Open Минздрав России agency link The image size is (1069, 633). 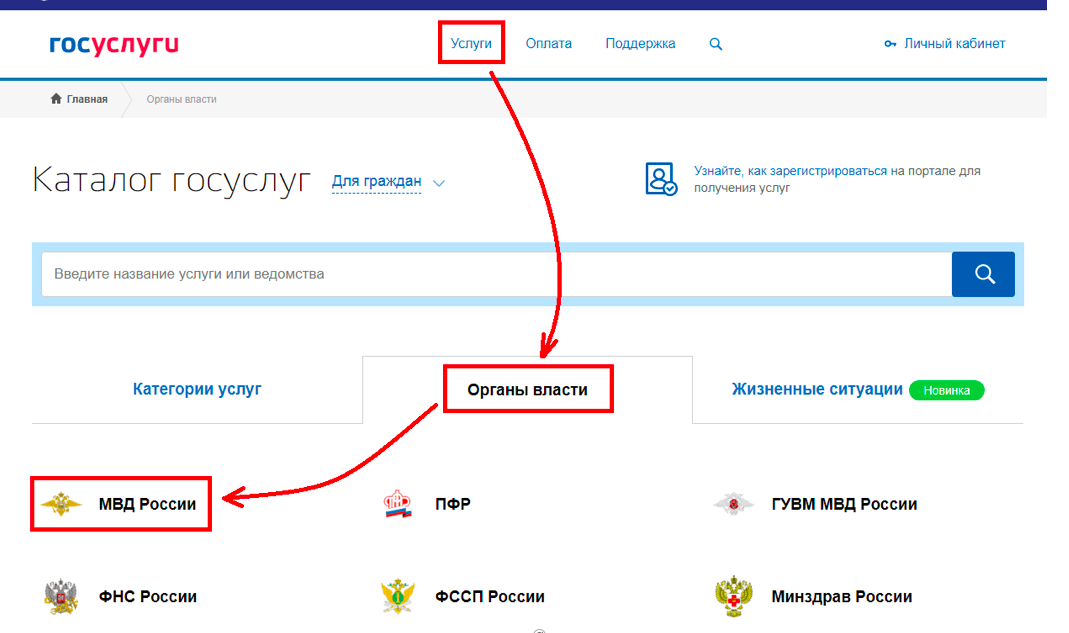point(841,597)
